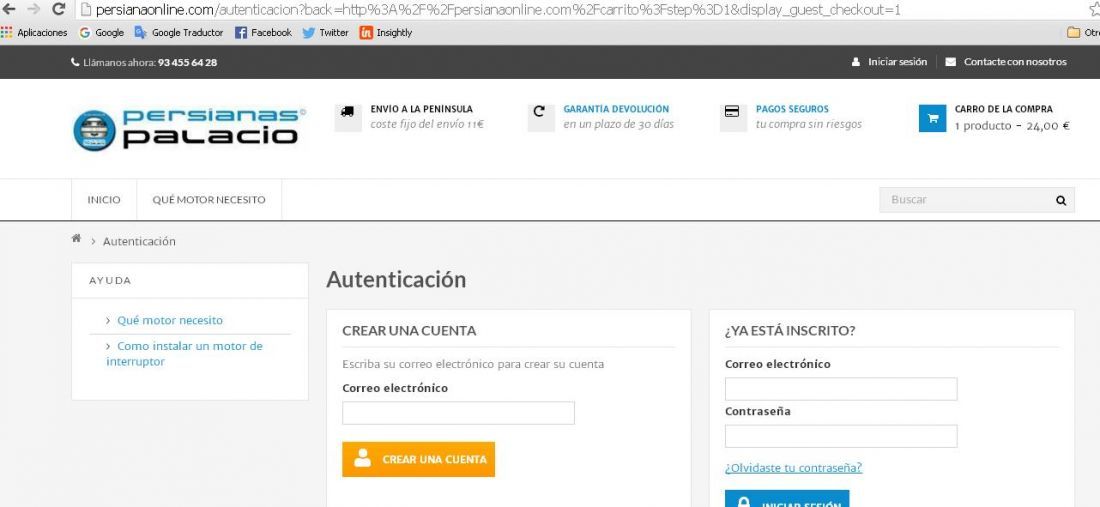1100x507 pixels.
Task: Click the search magnifier icon
Action: point(1061,201)
